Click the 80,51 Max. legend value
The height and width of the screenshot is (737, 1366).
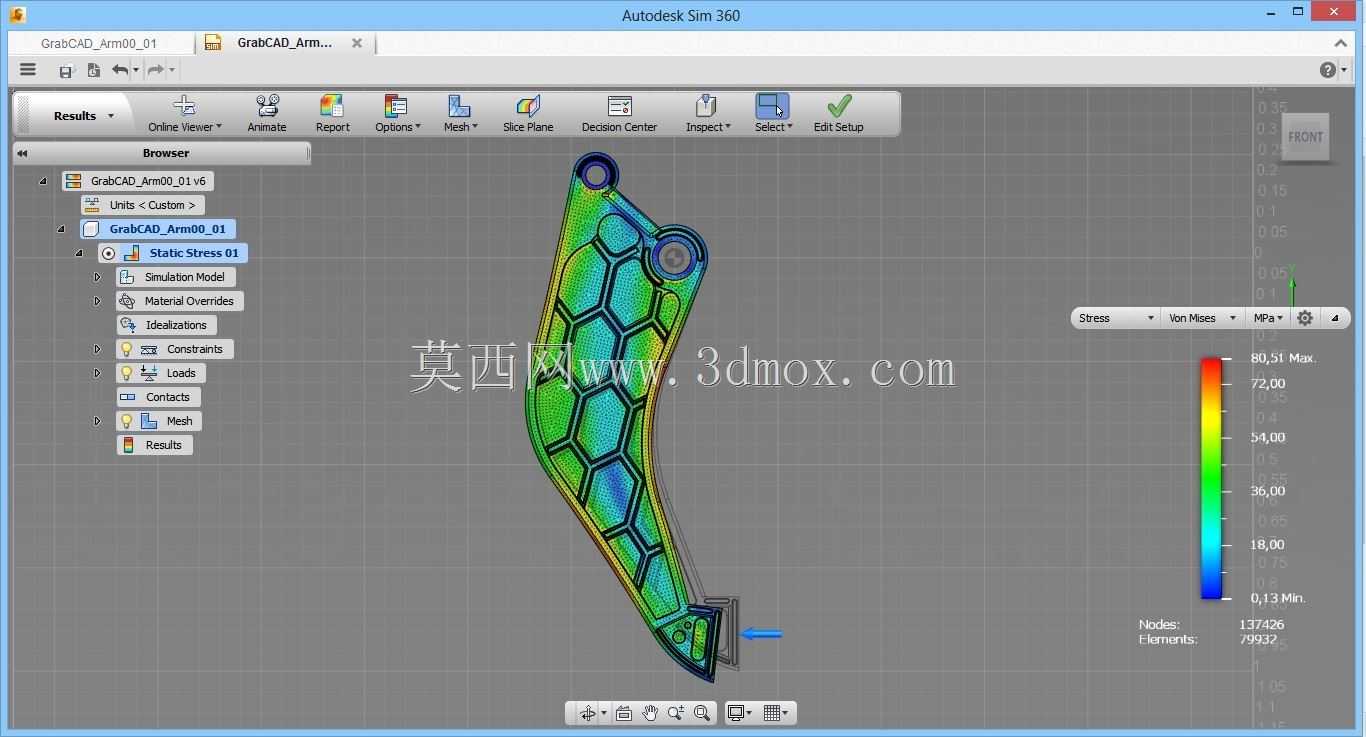pyautogui.click(x=1283, y=358)
